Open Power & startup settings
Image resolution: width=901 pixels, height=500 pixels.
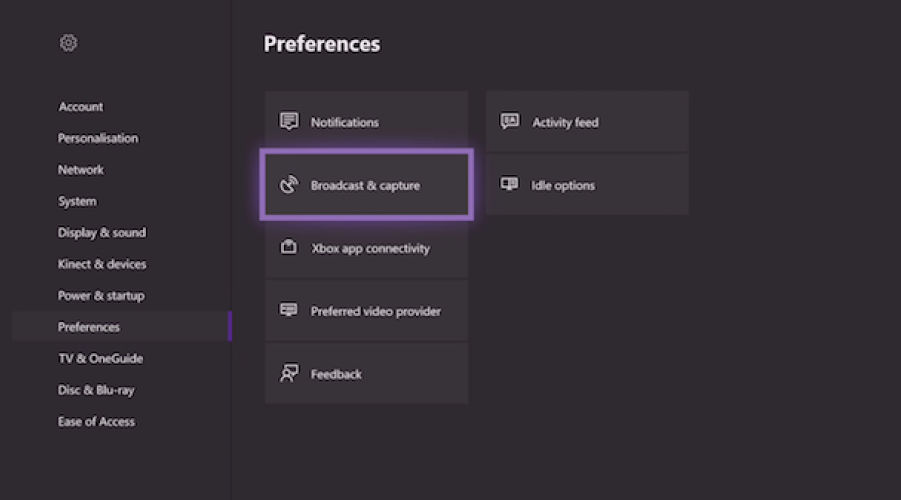101,296
